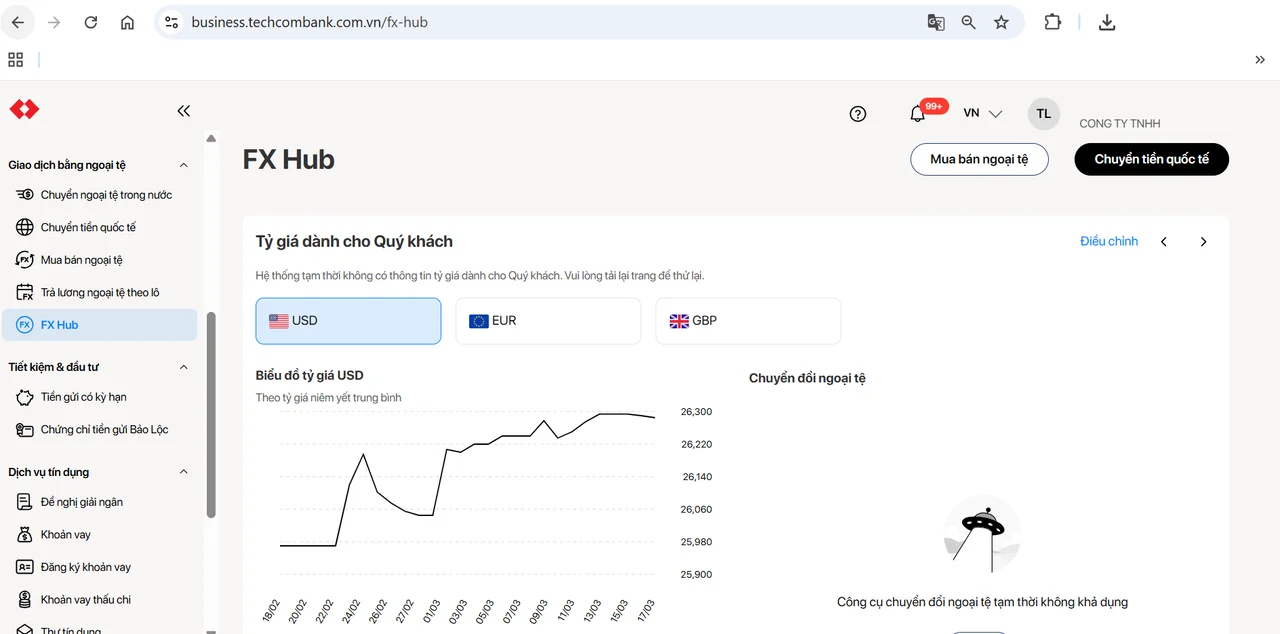Screen dimensions: 1280x634
Task: Click the browser bookmark star icon
Action: pos(1001,22)
